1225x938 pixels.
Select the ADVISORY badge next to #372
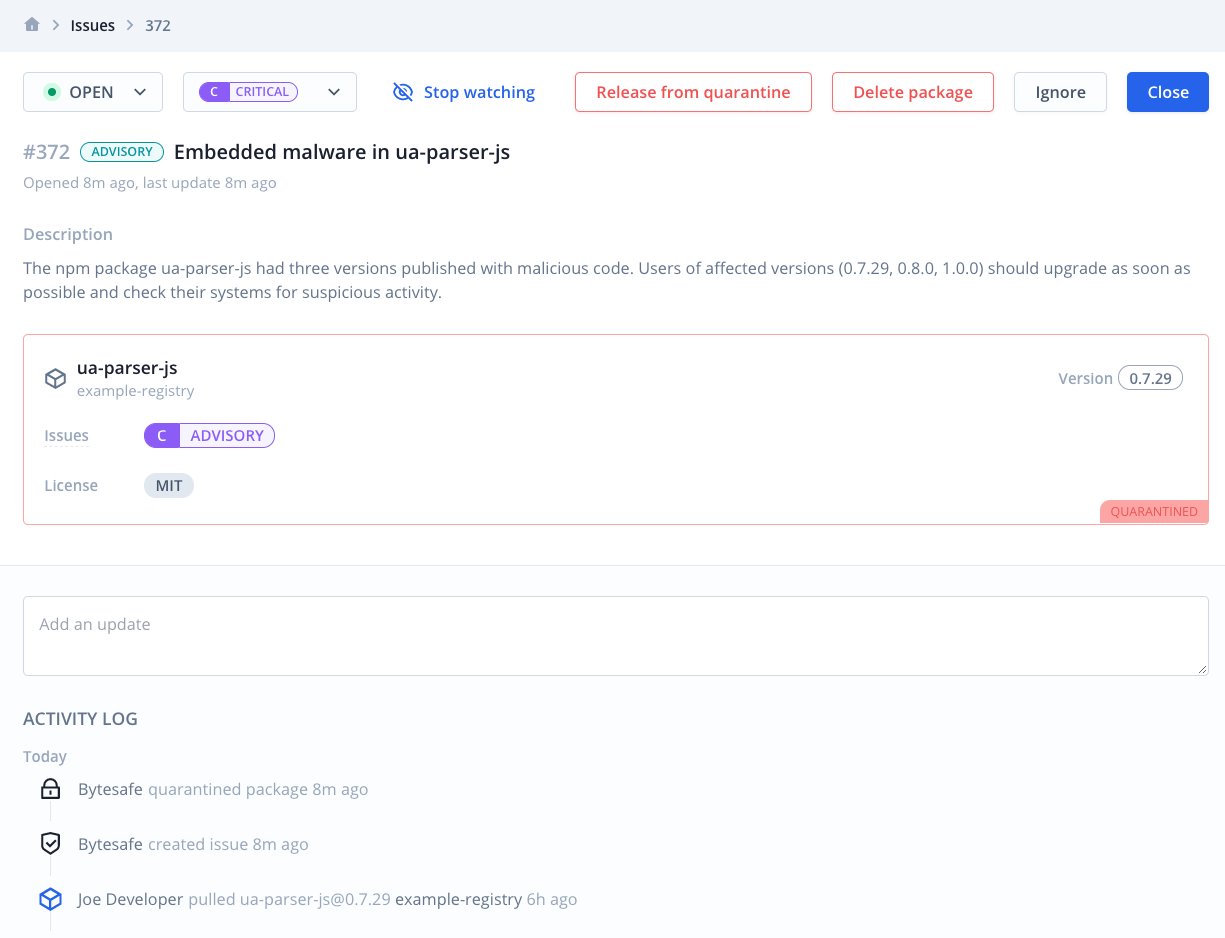[x=121, y=151]
